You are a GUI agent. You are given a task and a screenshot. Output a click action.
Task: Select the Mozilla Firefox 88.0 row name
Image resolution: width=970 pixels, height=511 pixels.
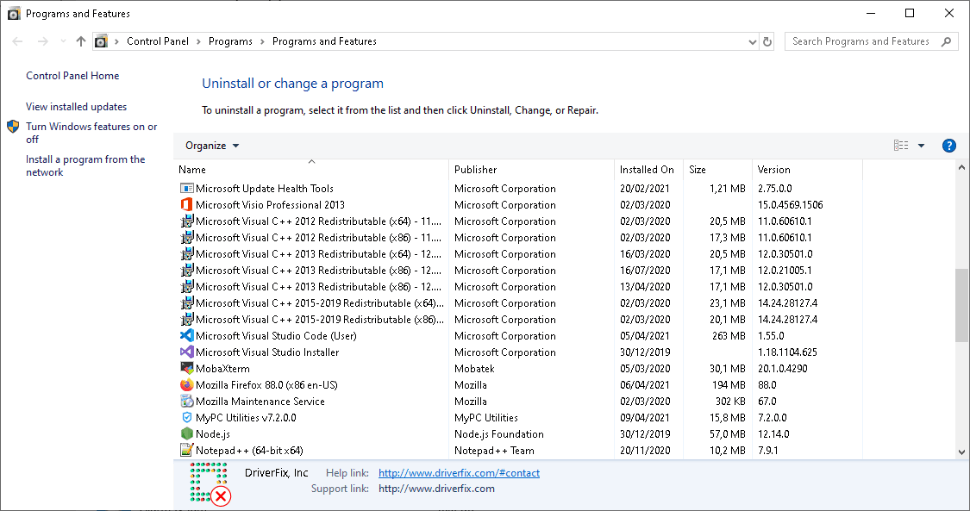267,385
